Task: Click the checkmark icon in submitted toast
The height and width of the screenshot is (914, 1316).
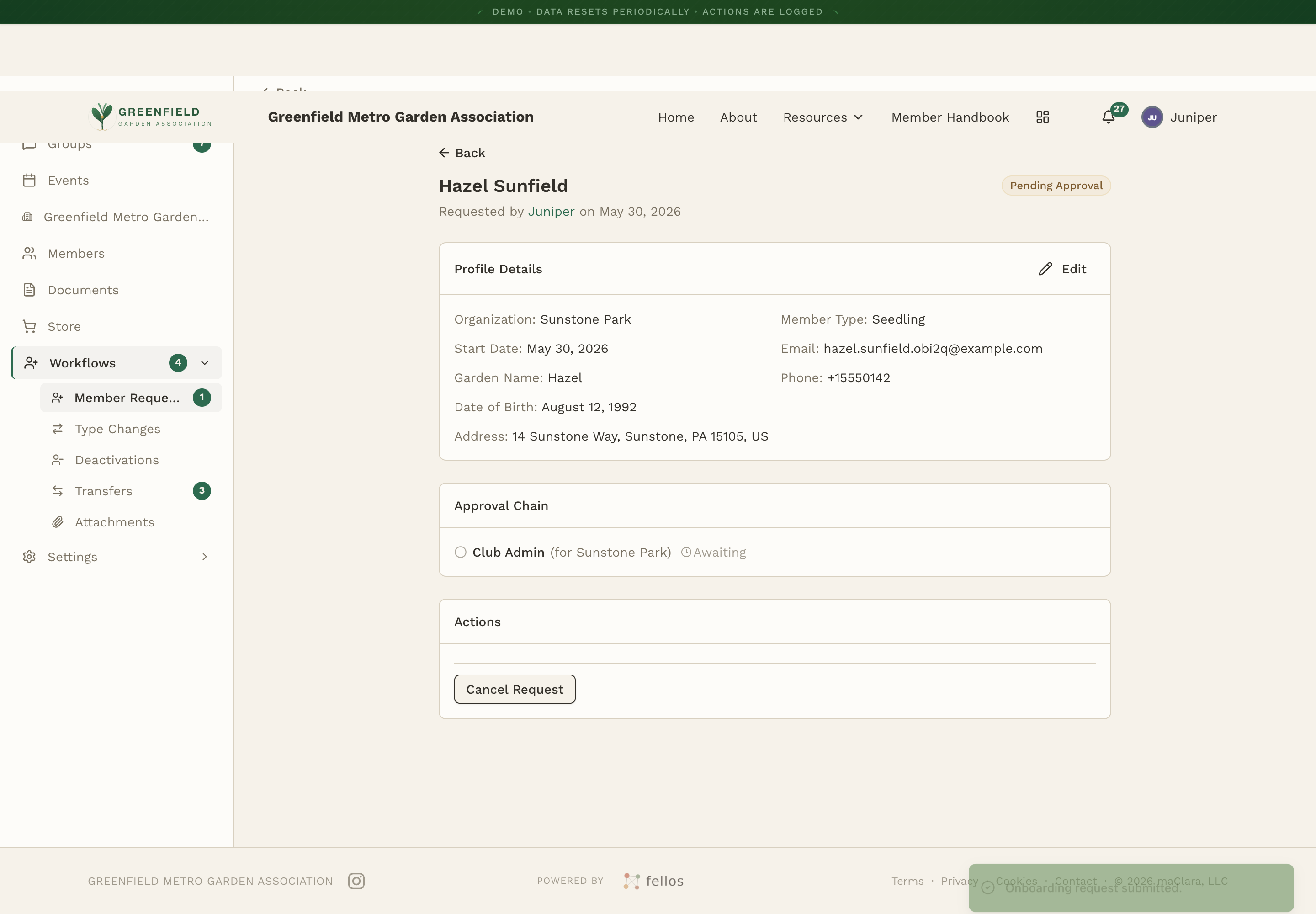Action: [x=988, y=887]
